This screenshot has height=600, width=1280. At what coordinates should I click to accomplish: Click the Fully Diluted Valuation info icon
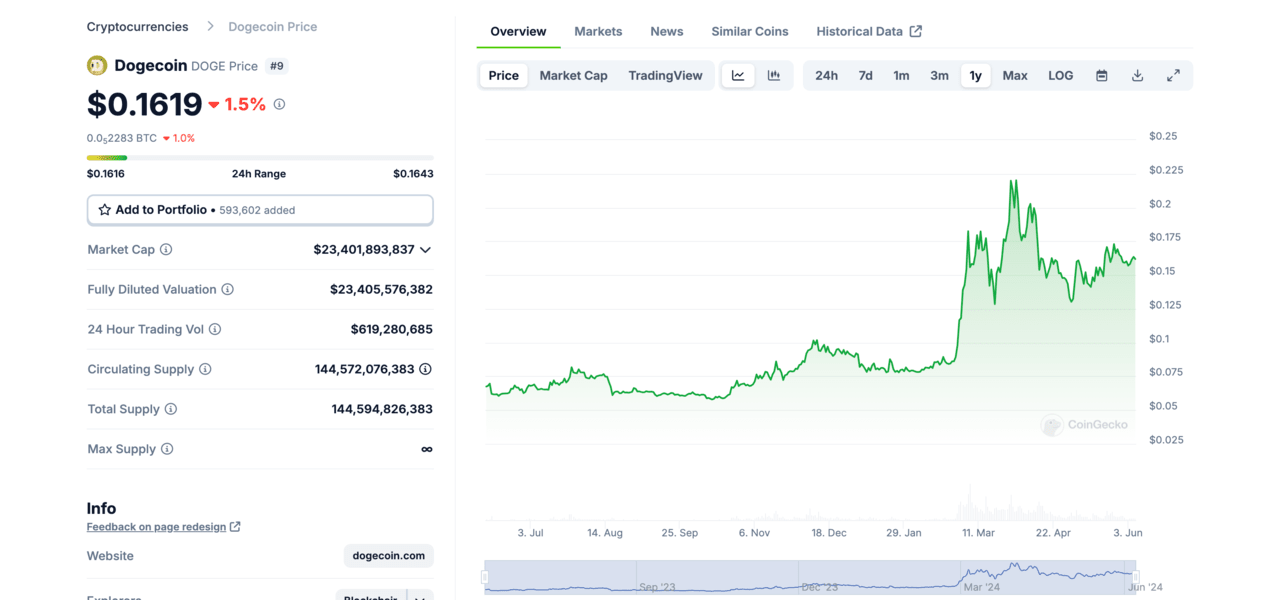pyautogui.click(x=227, y=290)
